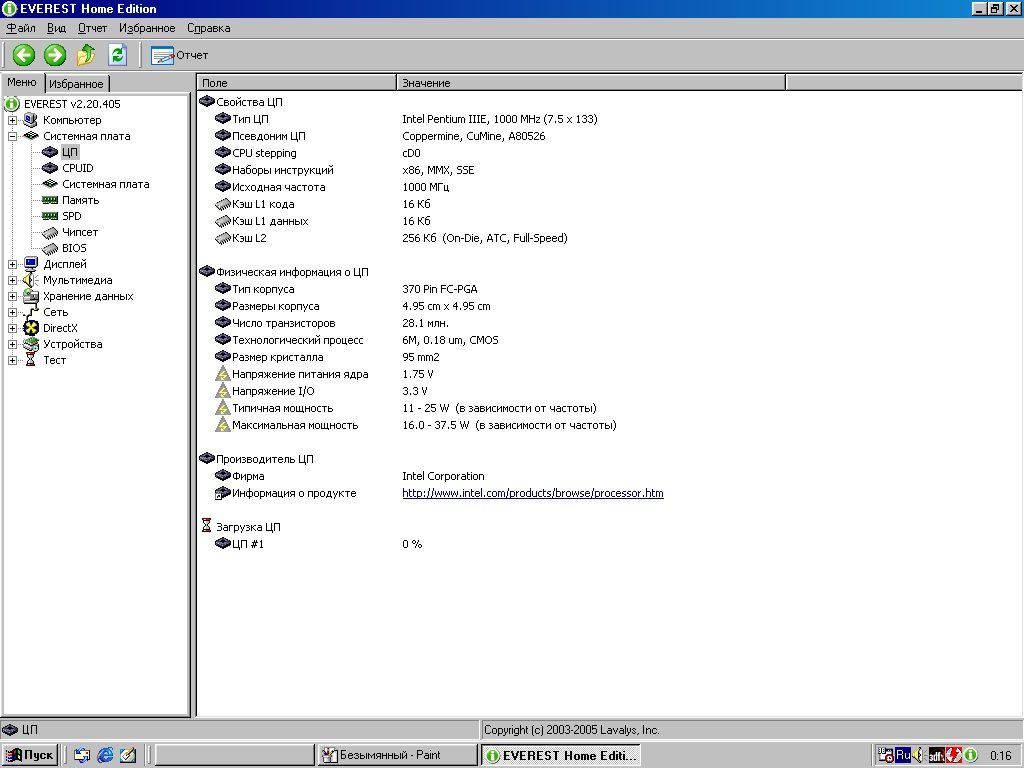Viewport: 1024px width, 768px height.
Task: Expand the Компьютер tree node
Action: pyautogui.click(x=12, y=120)
